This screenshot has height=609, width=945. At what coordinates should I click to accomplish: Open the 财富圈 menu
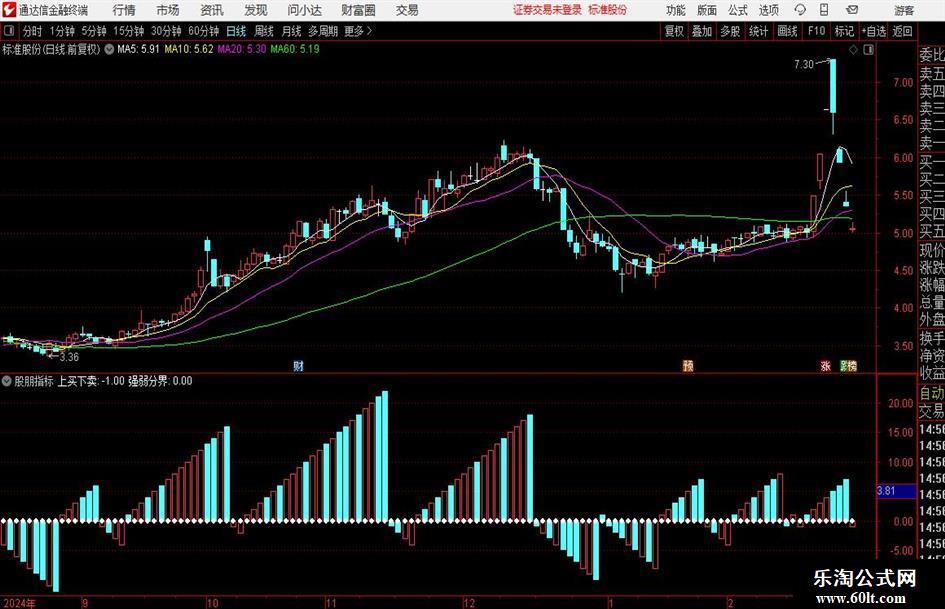358,10
